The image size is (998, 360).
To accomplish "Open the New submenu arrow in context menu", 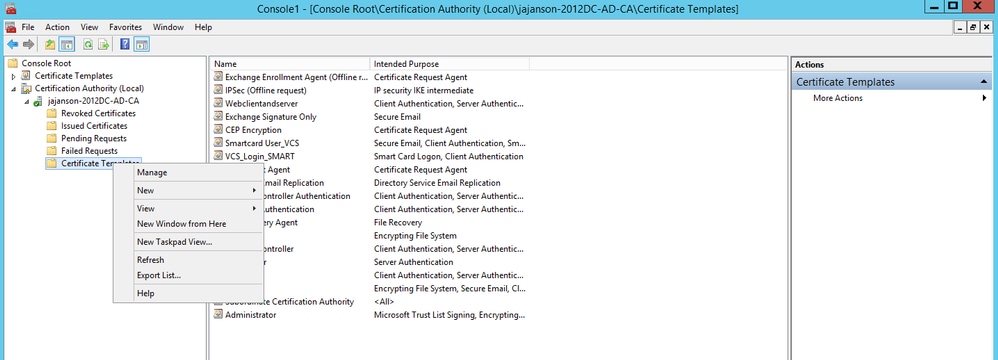I will [254, 190].
